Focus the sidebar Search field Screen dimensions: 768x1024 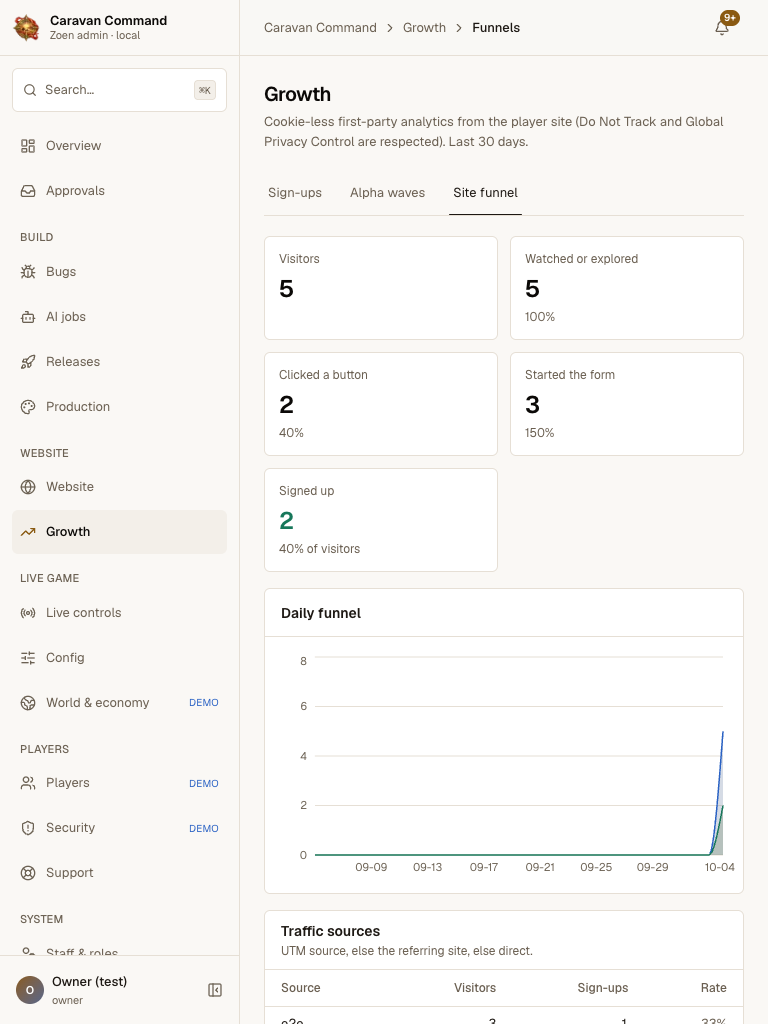tap(120, 90)
